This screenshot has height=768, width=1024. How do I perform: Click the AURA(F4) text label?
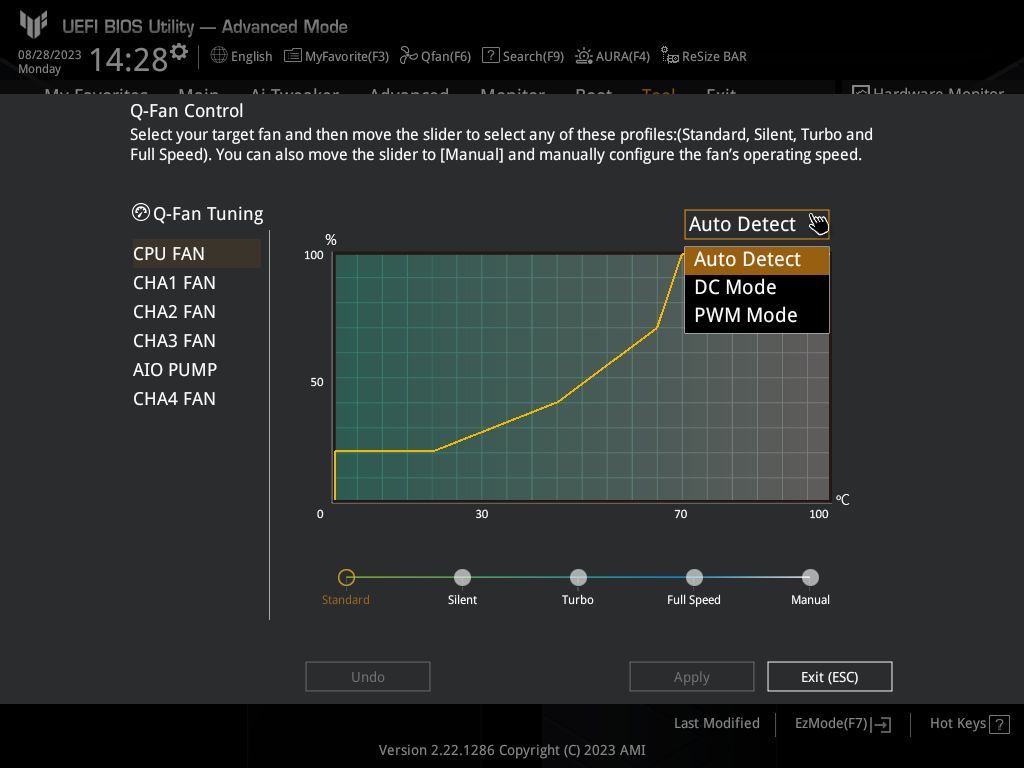coord(622,56)
